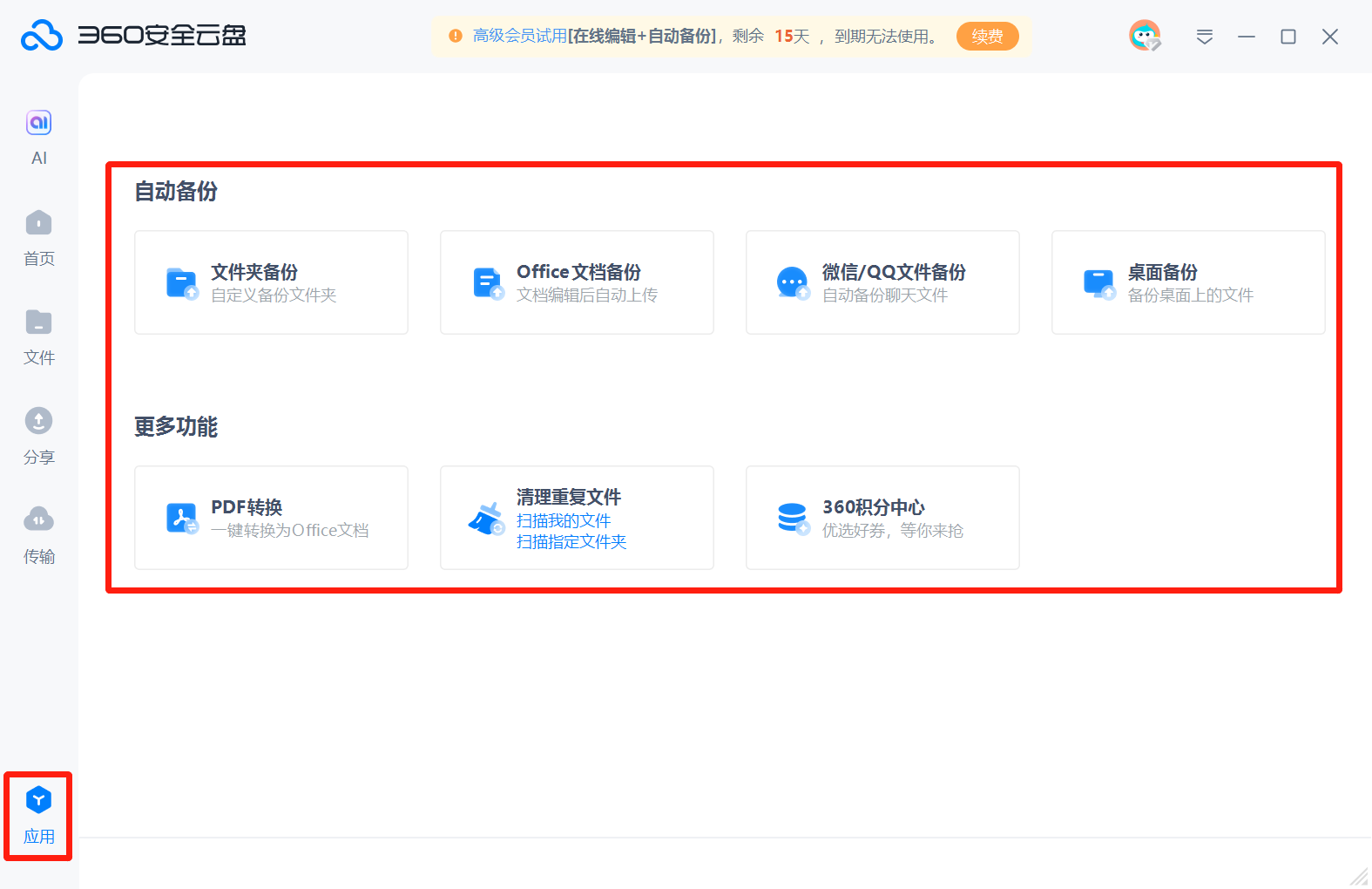Screen dimensions: 1372x889
Task: Click the 清理重复文件 title
Action: pyautogui.click(x=569, y=497)
